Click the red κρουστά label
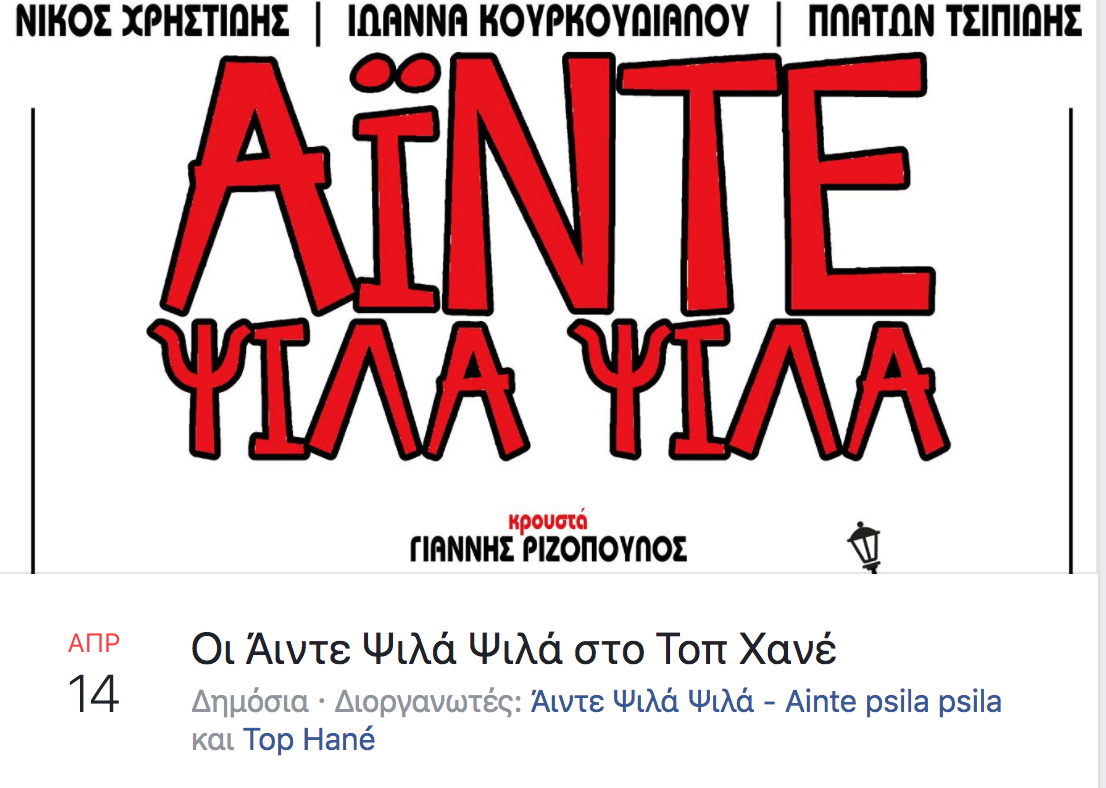Image resolution: width=1106 pixels, height=788 pixels. pyautogui.click(x=547, y=521)
